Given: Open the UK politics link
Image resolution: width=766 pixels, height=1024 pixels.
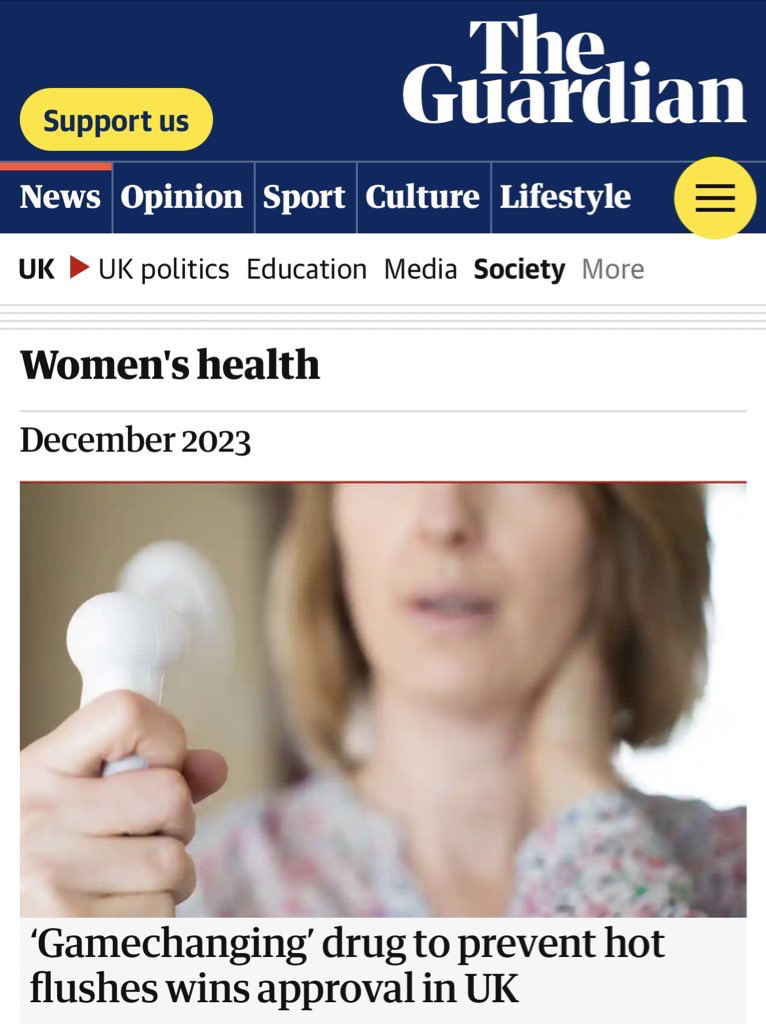Looking at the screenshot, I should (x=164, y=269).
